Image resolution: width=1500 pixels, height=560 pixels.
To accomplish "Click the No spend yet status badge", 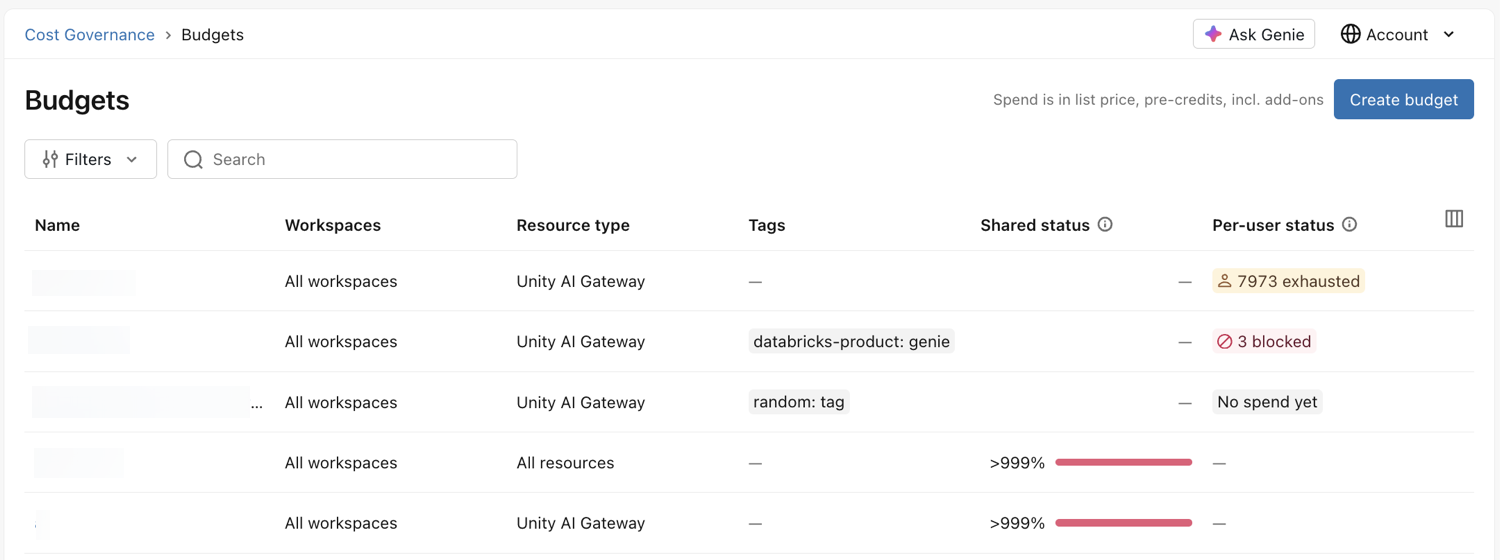I will pos(1267,402).
